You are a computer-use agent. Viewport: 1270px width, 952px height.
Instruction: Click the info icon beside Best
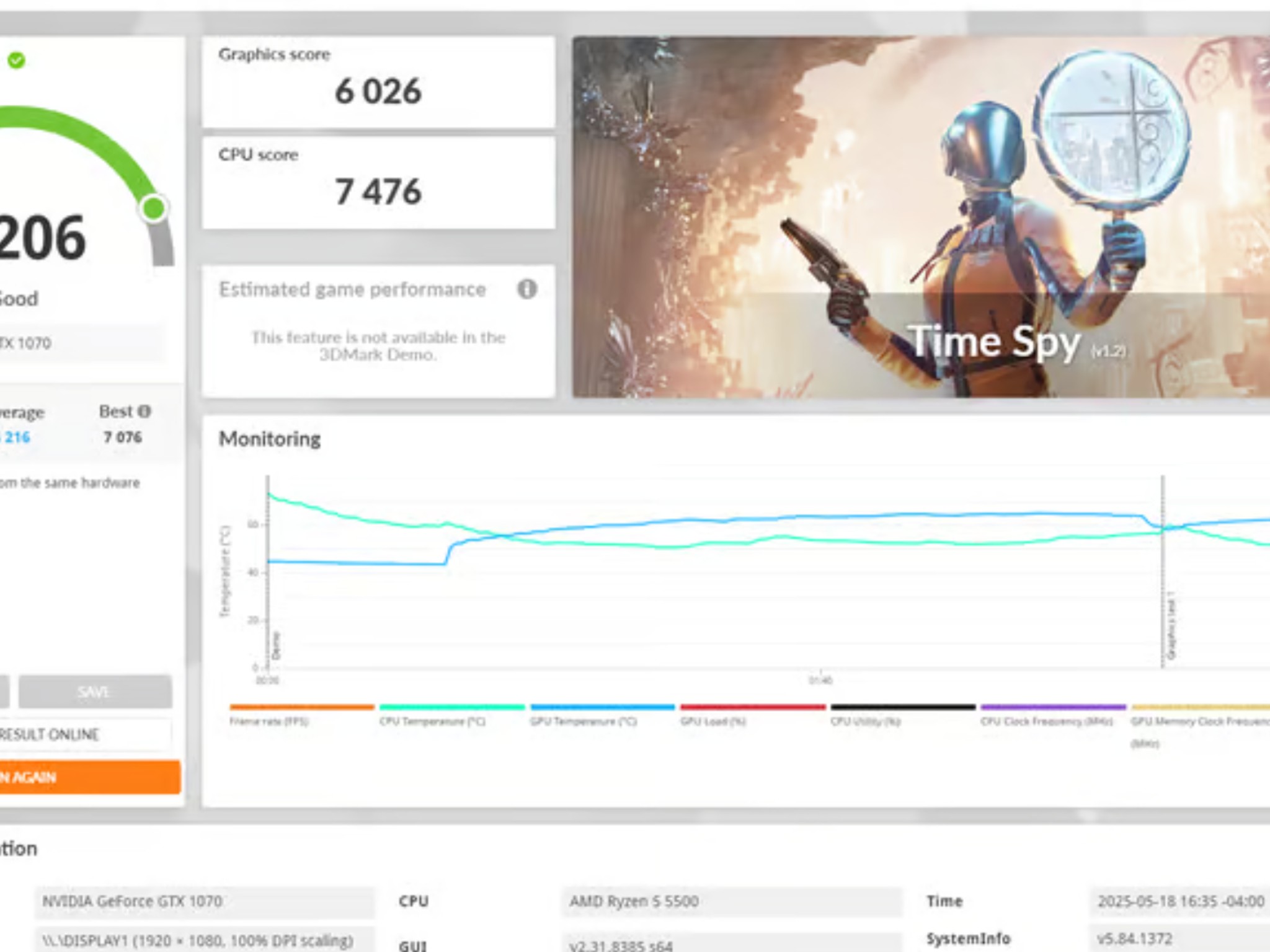[x=144, y=412]
